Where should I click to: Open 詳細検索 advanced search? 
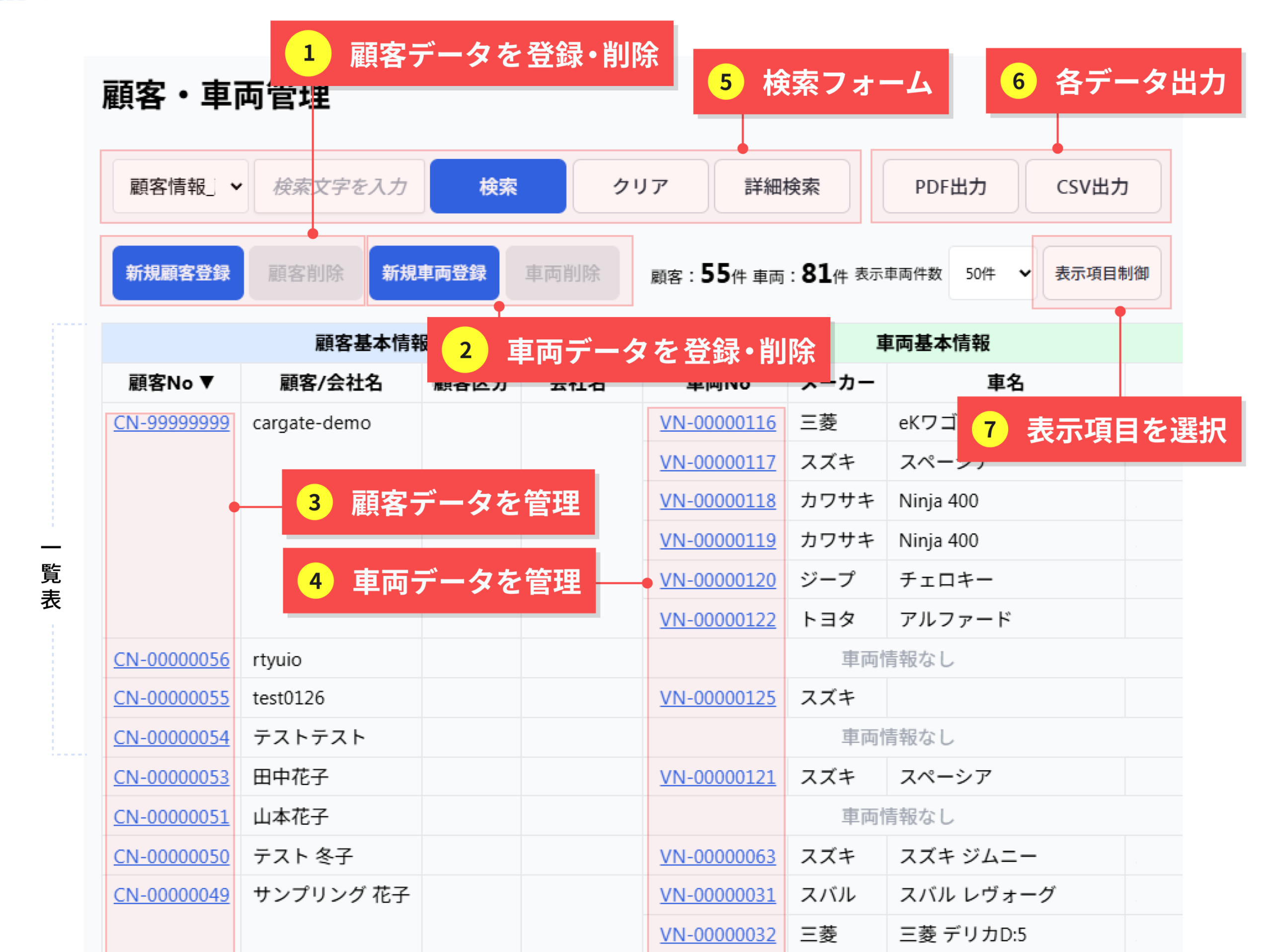pos(782,186)
